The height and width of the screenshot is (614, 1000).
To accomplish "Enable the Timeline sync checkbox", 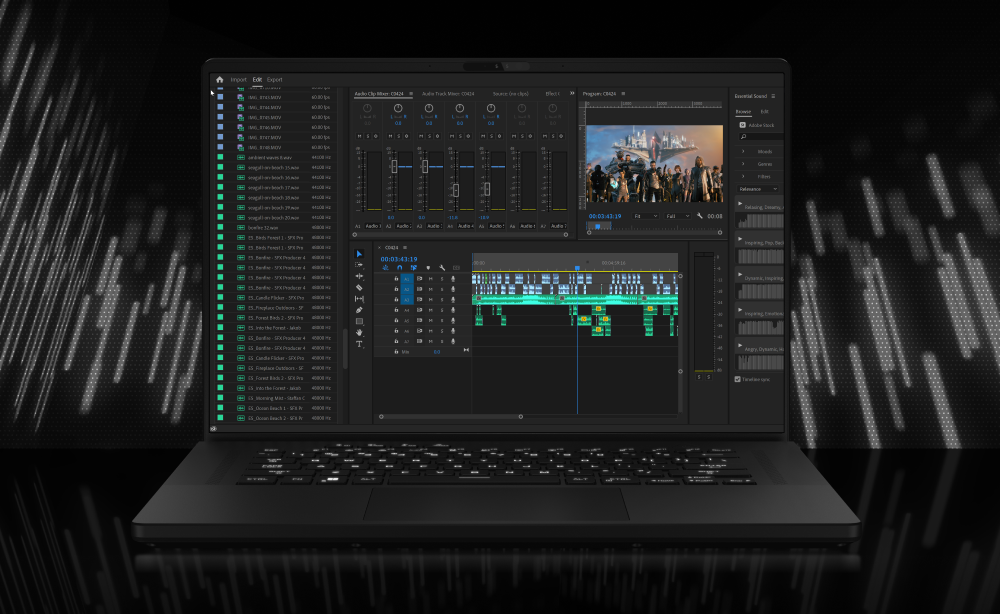I will [x=738, y=379].
